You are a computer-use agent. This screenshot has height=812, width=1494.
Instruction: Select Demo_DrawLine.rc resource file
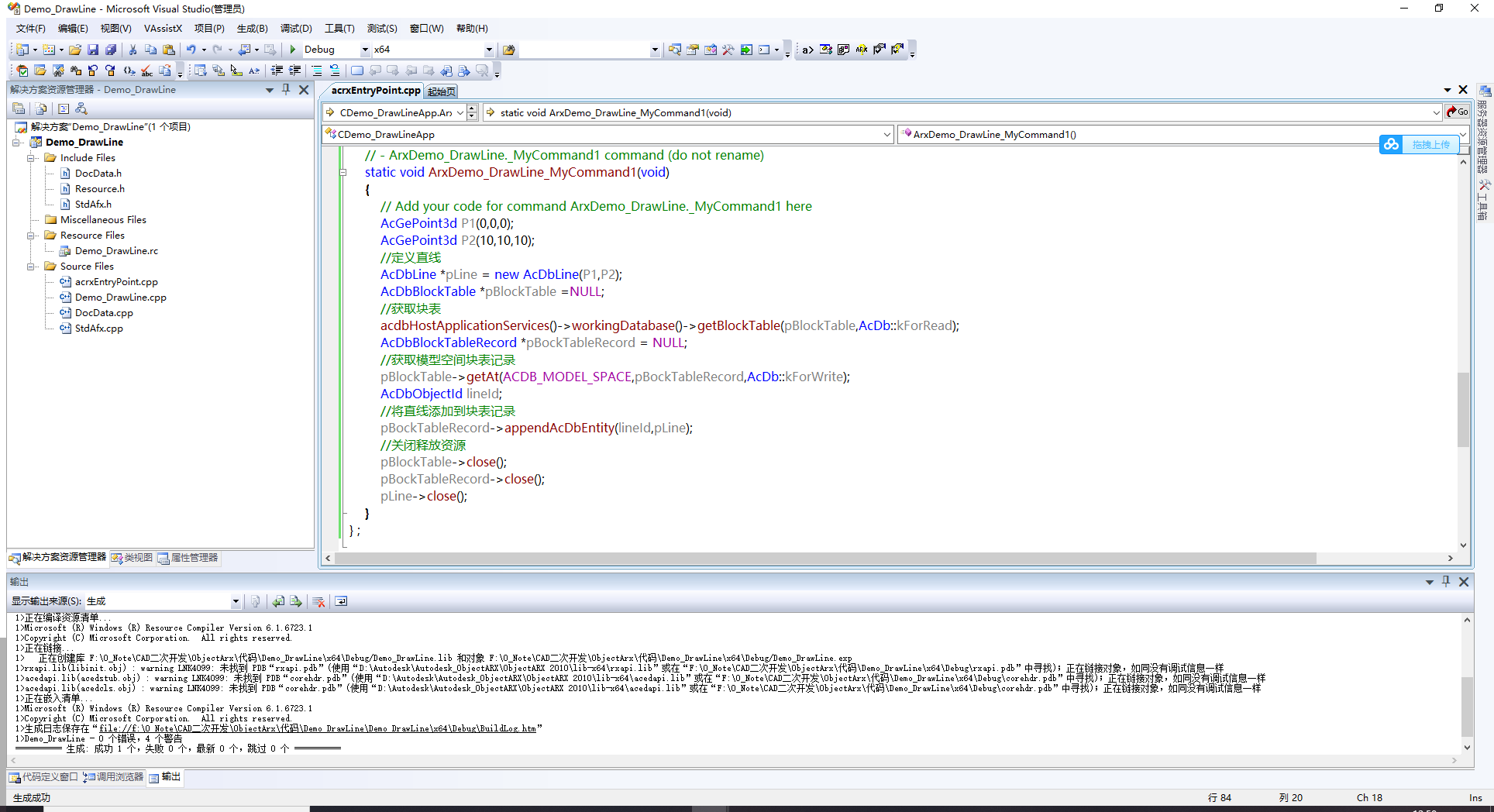click(x=116, y=251)
